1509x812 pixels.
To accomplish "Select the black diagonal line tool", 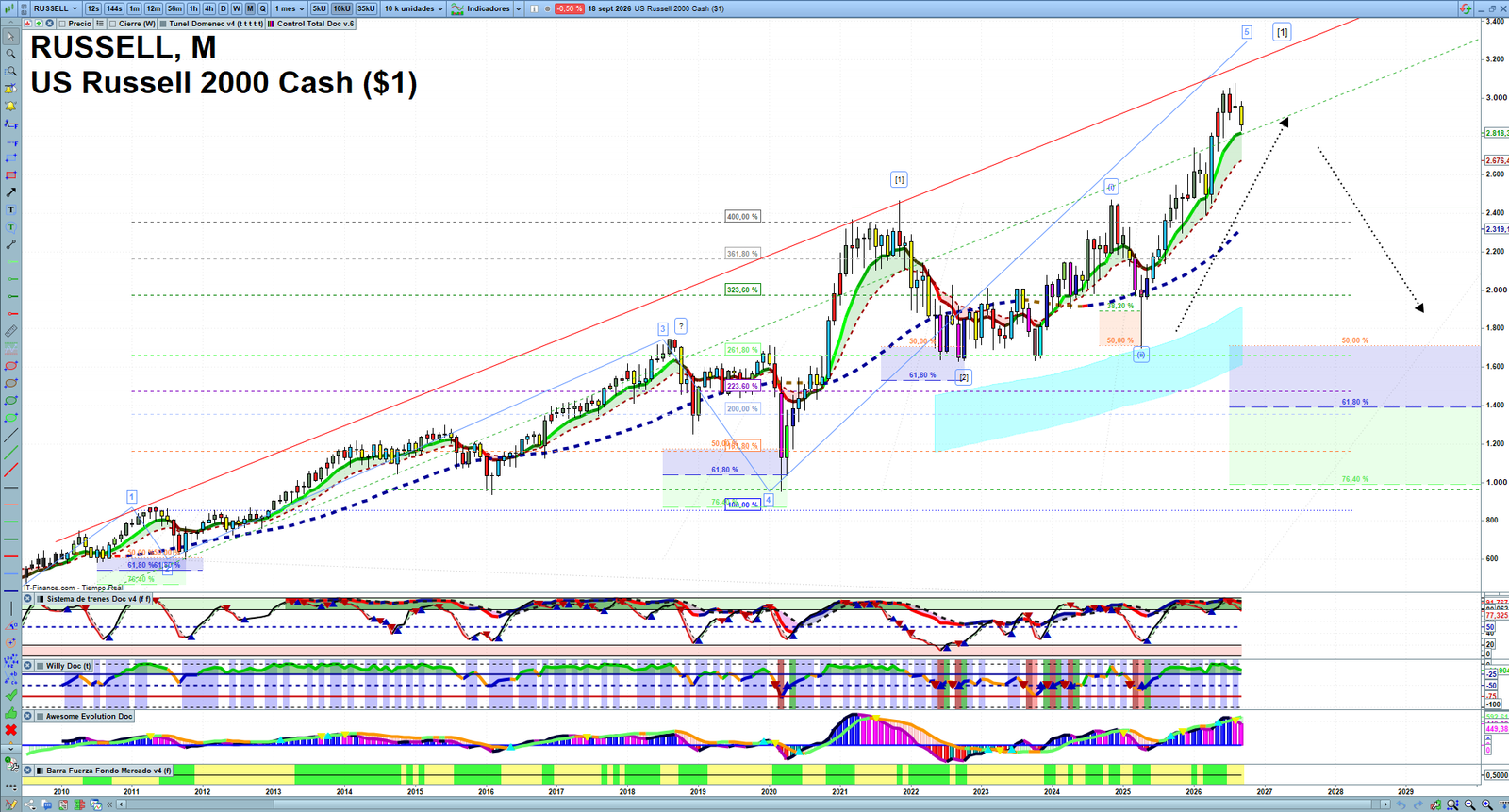I will click(11, 435).
